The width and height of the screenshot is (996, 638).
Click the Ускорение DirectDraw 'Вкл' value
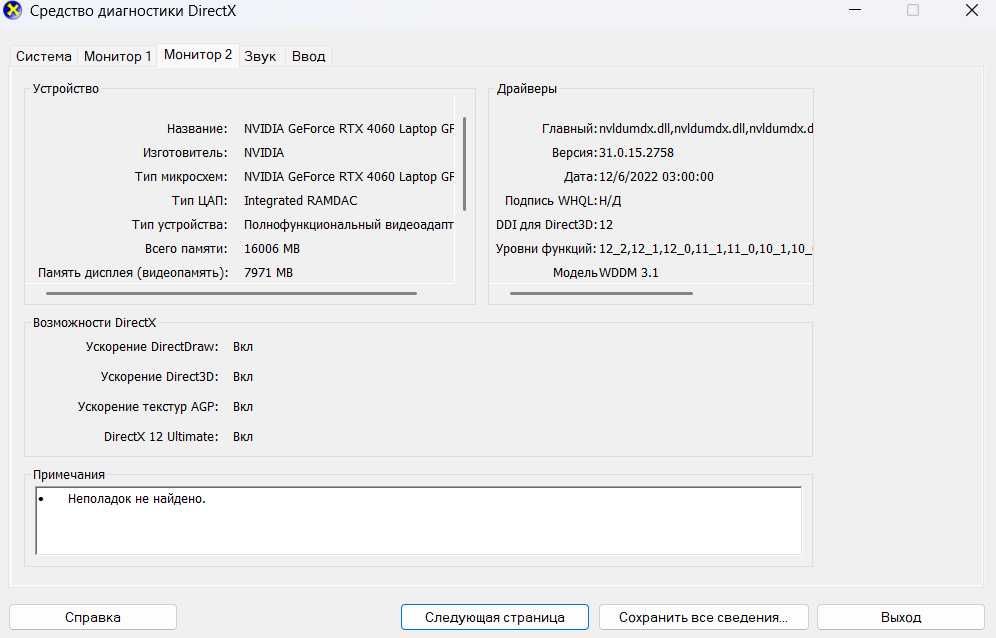coord(243,347)
